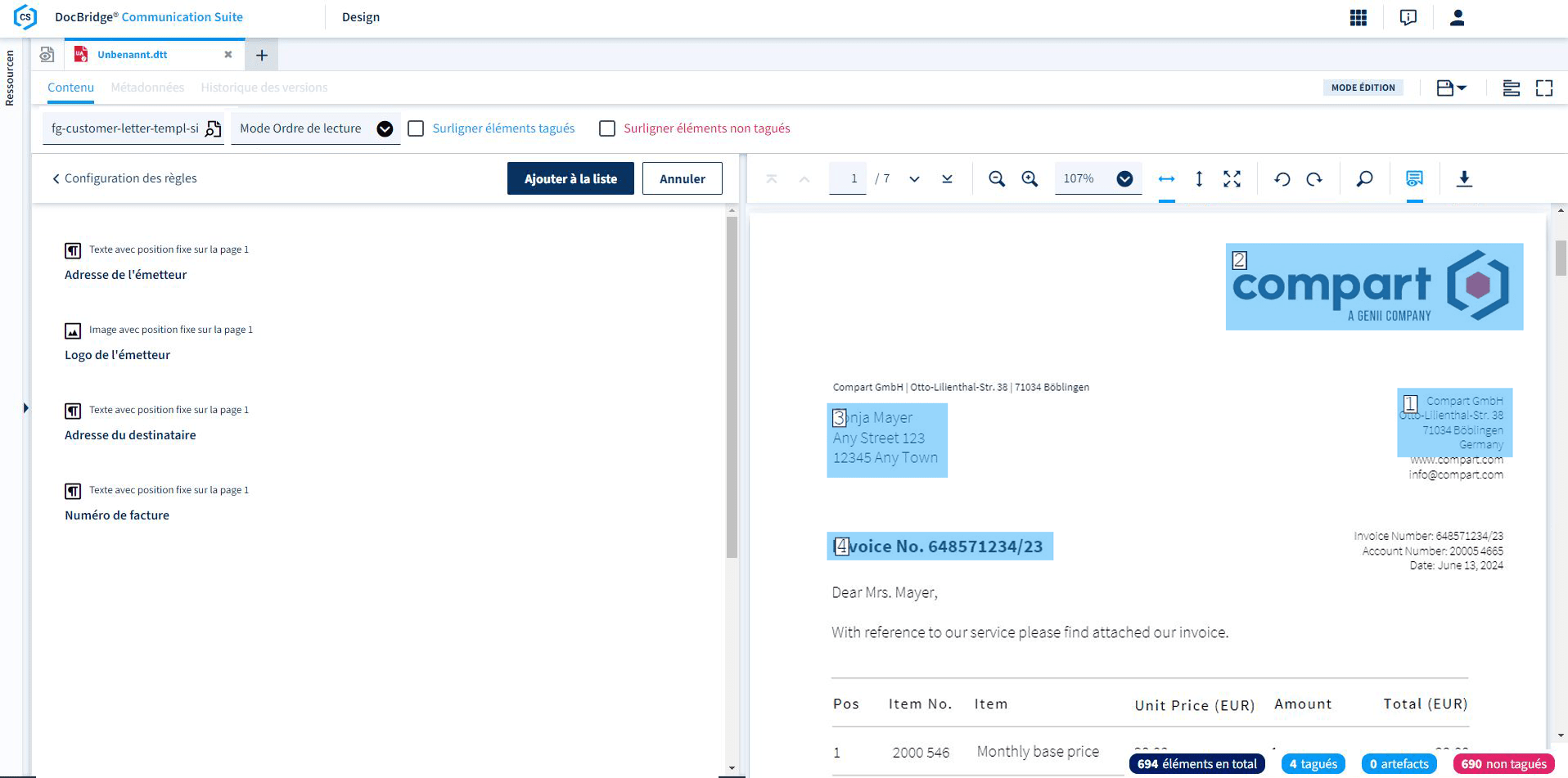Click the 694 éléments en total badge
Screen dimensions: 1568x778
coord(1196,763)
